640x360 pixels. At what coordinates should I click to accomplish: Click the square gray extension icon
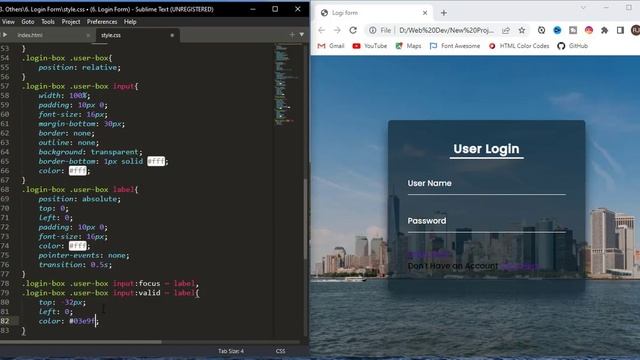point(573,30)
